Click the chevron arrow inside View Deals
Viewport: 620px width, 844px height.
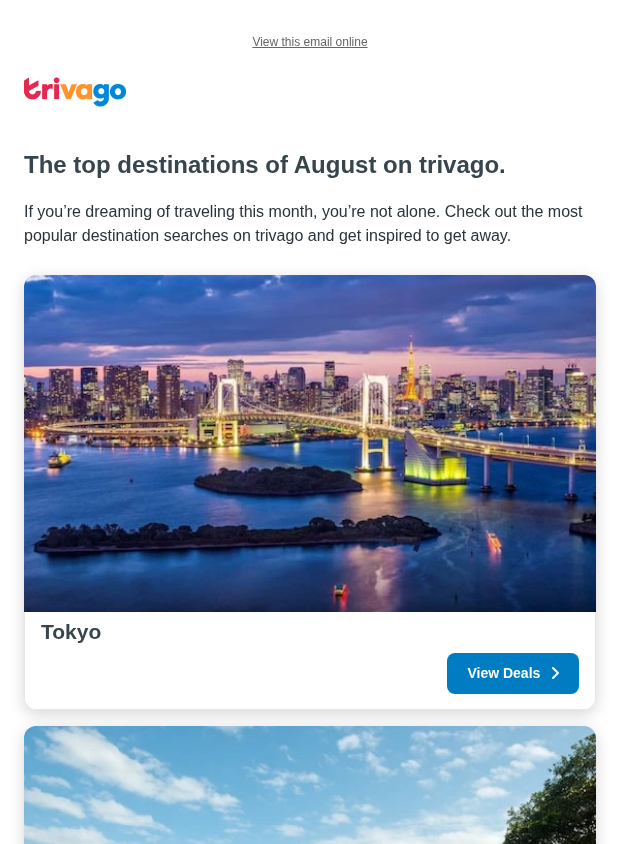click(x=556, y=673)
